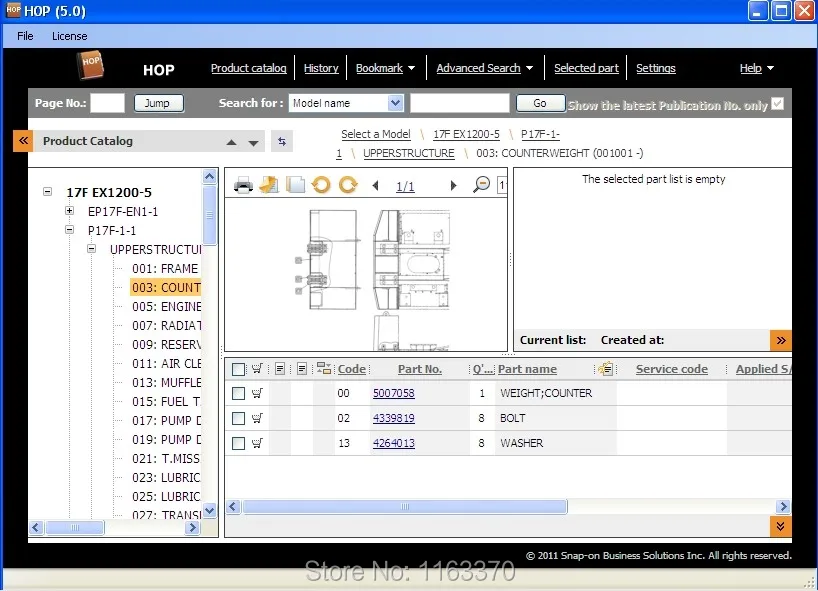818x591 pixels.
Task: Click the HOP book logo
Action: (x=91, y=65)
